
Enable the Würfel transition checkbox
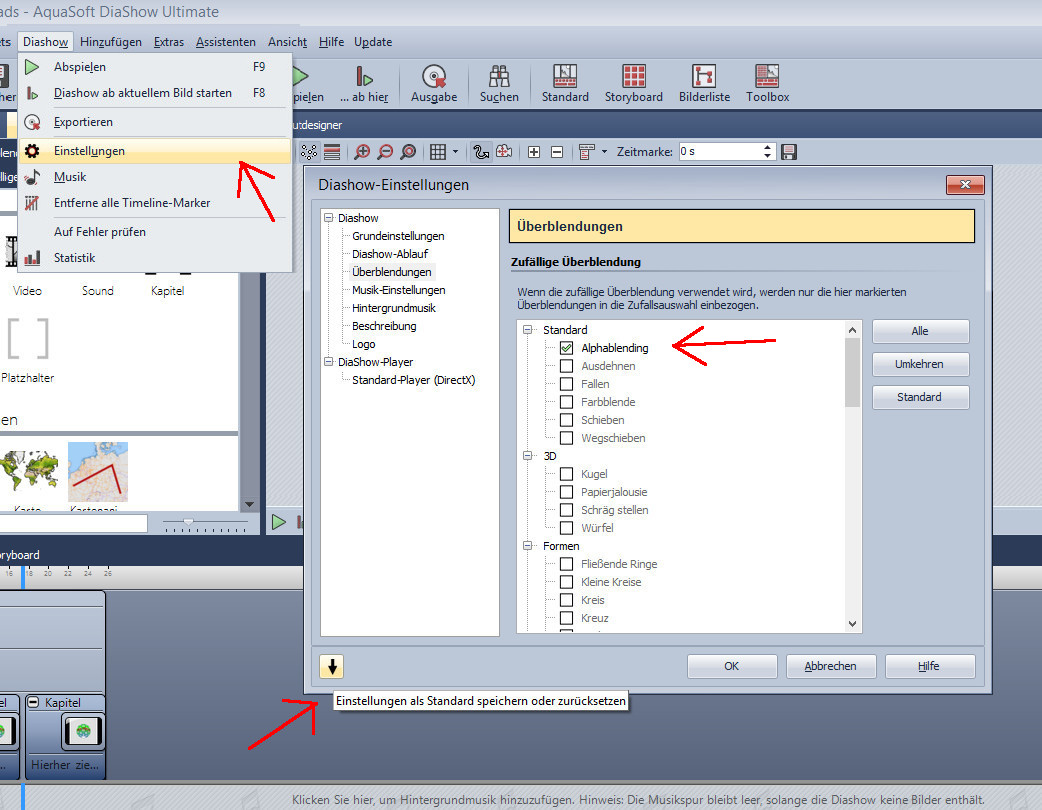(567, 528)
